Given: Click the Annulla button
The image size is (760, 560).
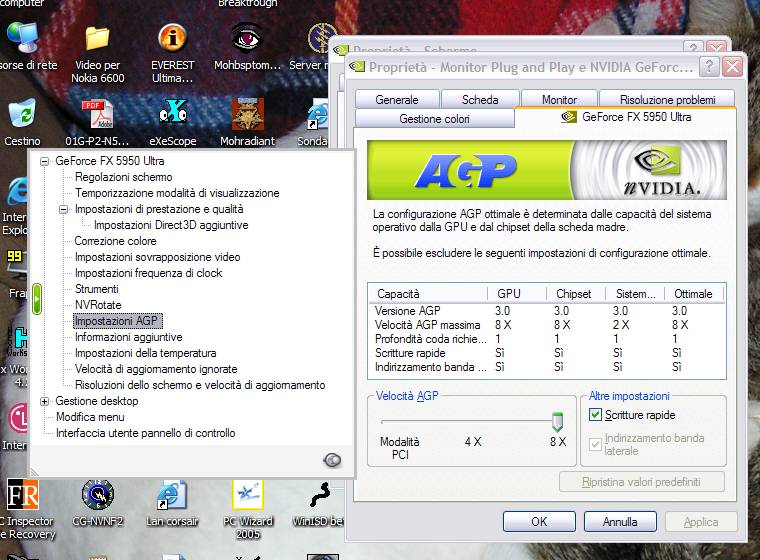Looking at the screenshot, I should click(x=620, y=522).
